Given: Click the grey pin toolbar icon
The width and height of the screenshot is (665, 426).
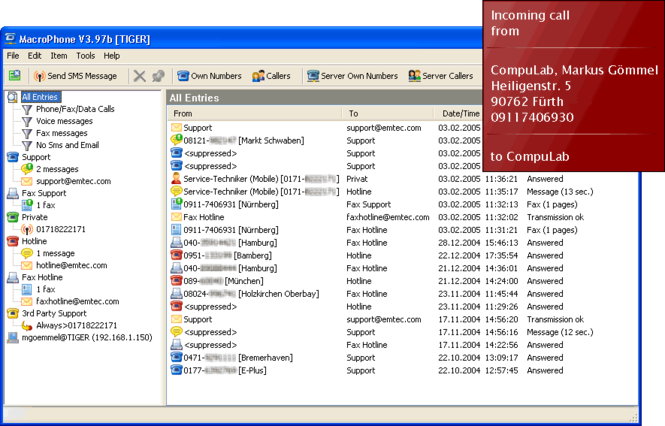Looking at the screenshot, I should tap(158, 76).
